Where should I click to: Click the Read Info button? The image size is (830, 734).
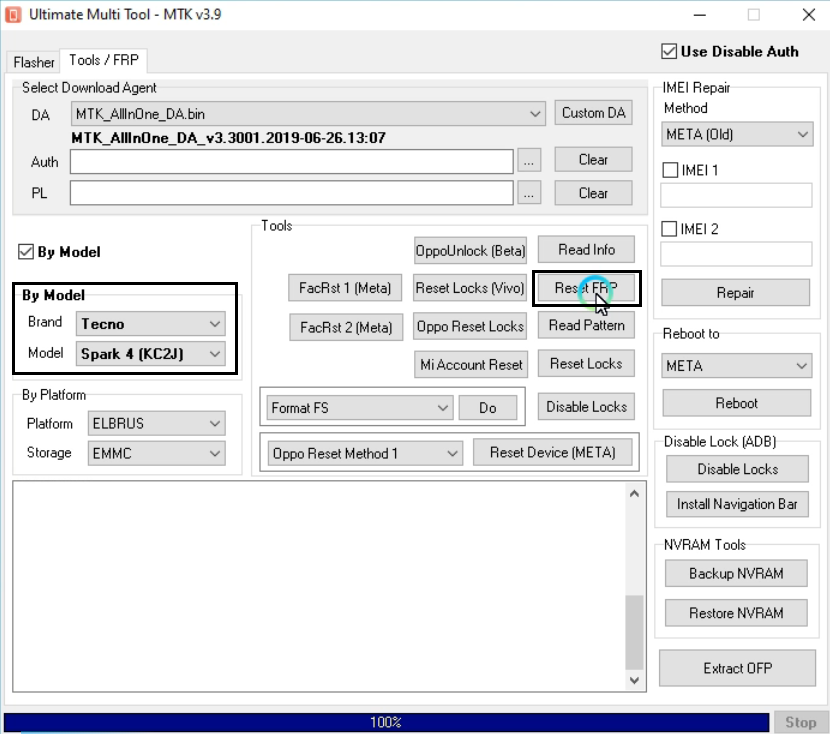(587, 249)
